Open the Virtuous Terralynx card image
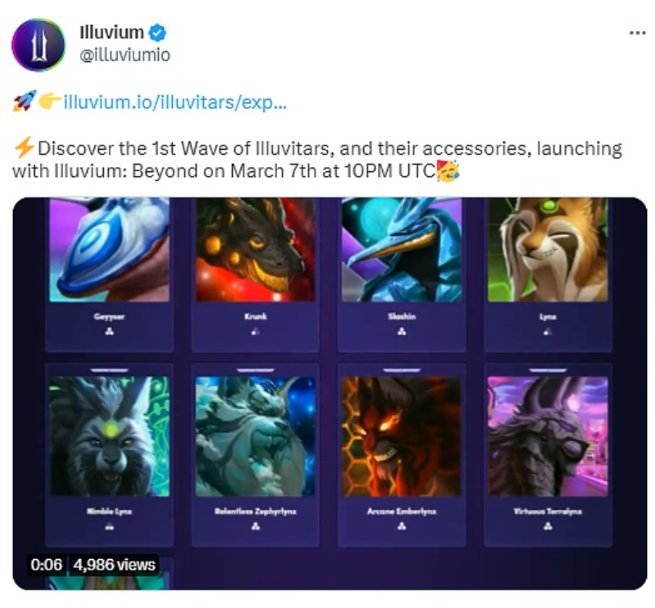The width and height of the screenshot is (655, 608). point(548,436)
